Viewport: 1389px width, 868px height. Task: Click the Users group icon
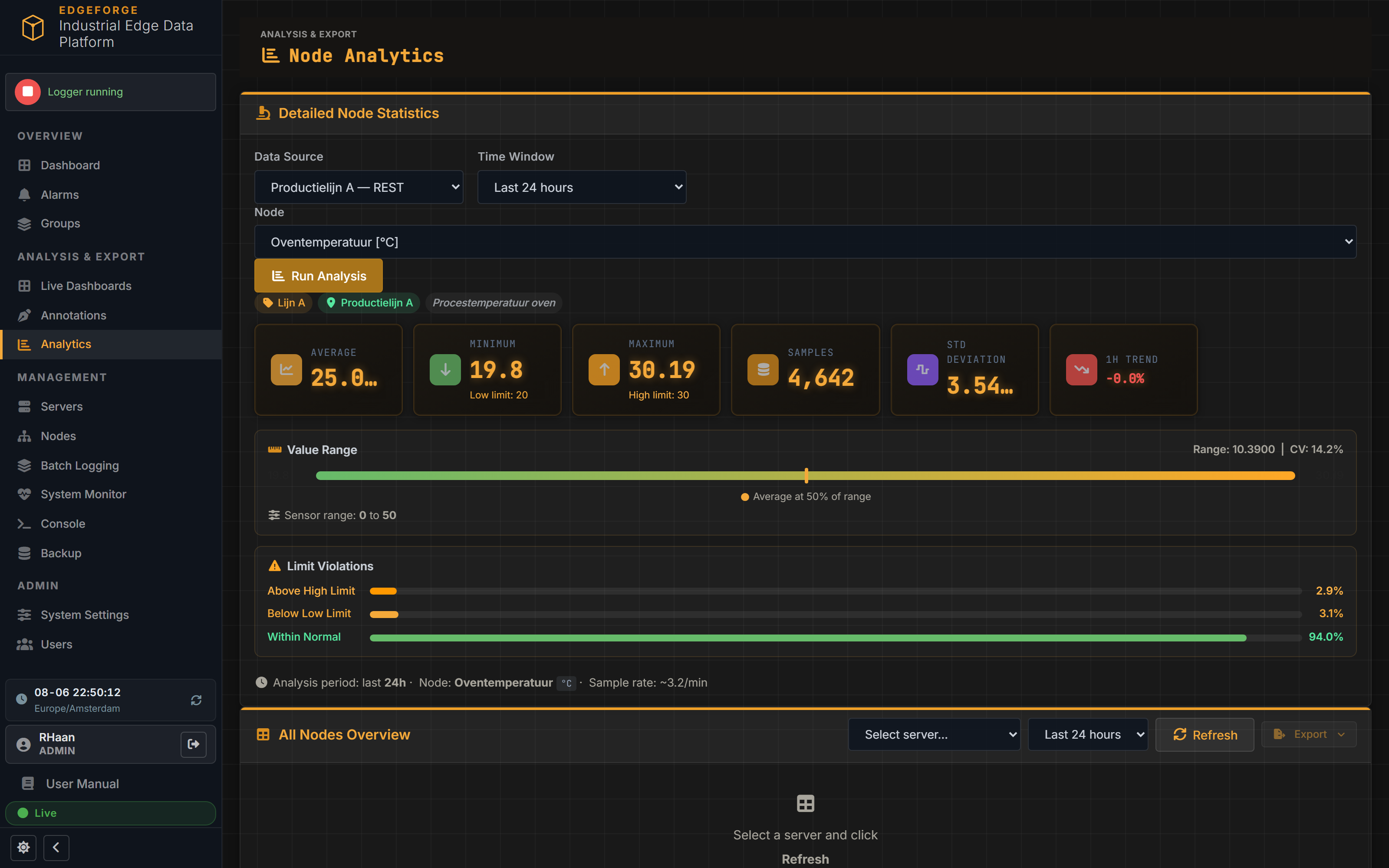pyautogui.click(x=24, y=644)
